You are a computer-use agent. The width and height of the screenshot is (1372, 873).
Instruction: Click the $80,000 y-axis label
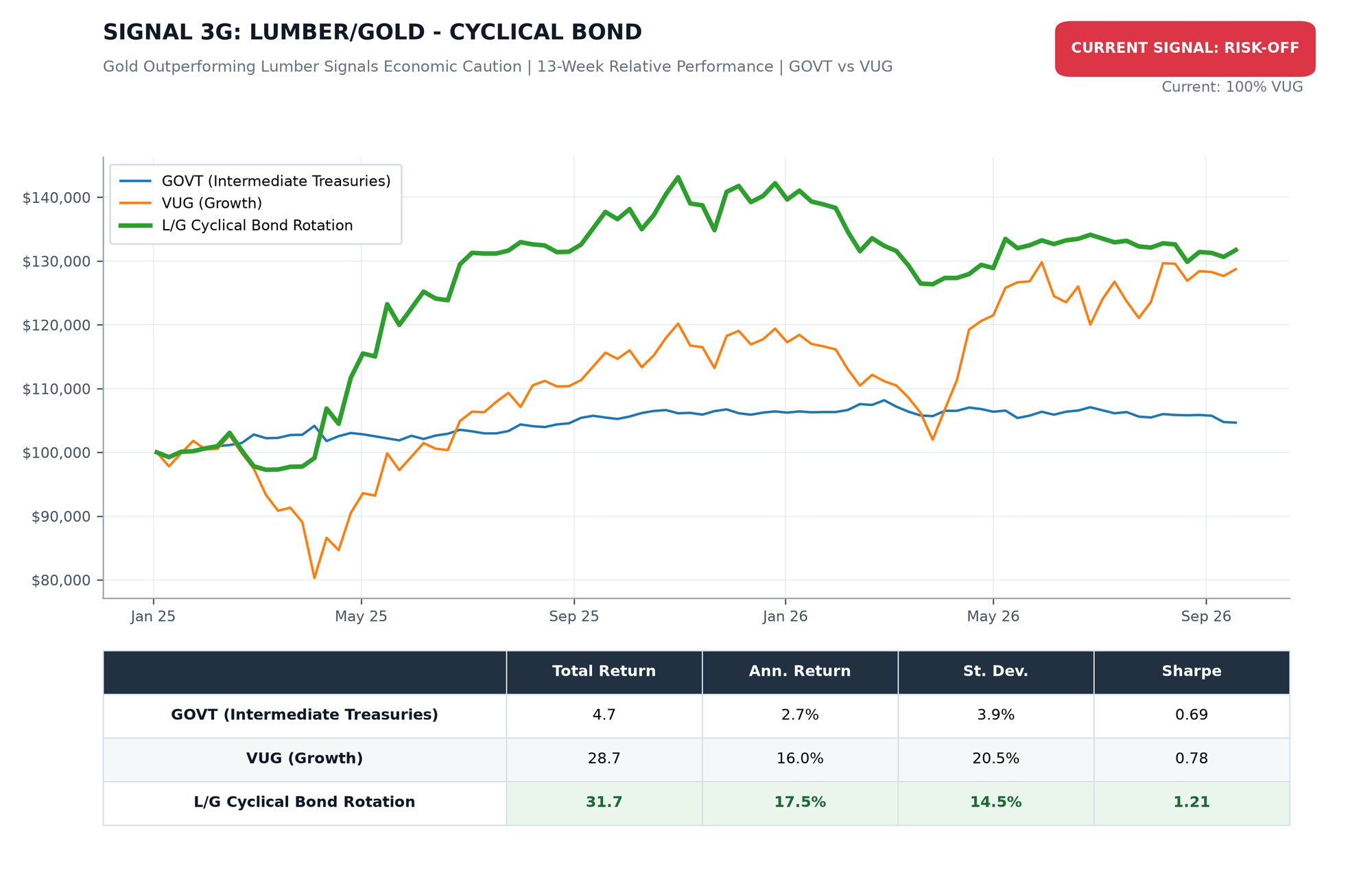click(61, 580)
